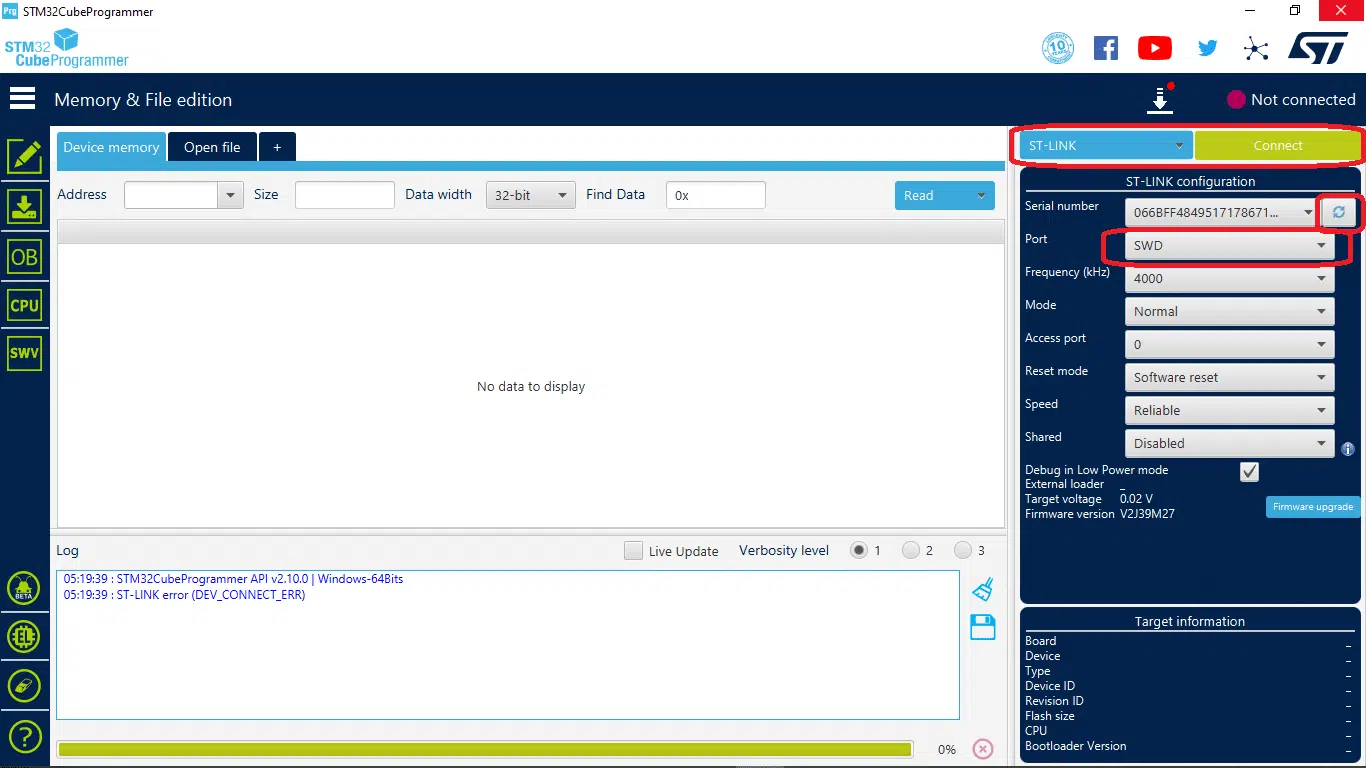Screen dimensions: 1366x768
Task: Open ST Twitter page icon
Action: click(x=1208, y=48)
